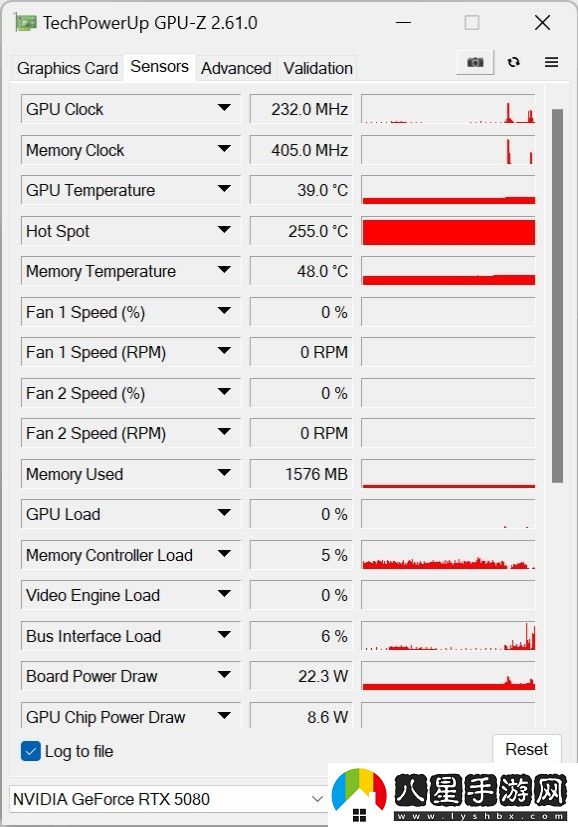Click the refresh sensors icon
The image size is (578, 827).
tap(514, 62)
